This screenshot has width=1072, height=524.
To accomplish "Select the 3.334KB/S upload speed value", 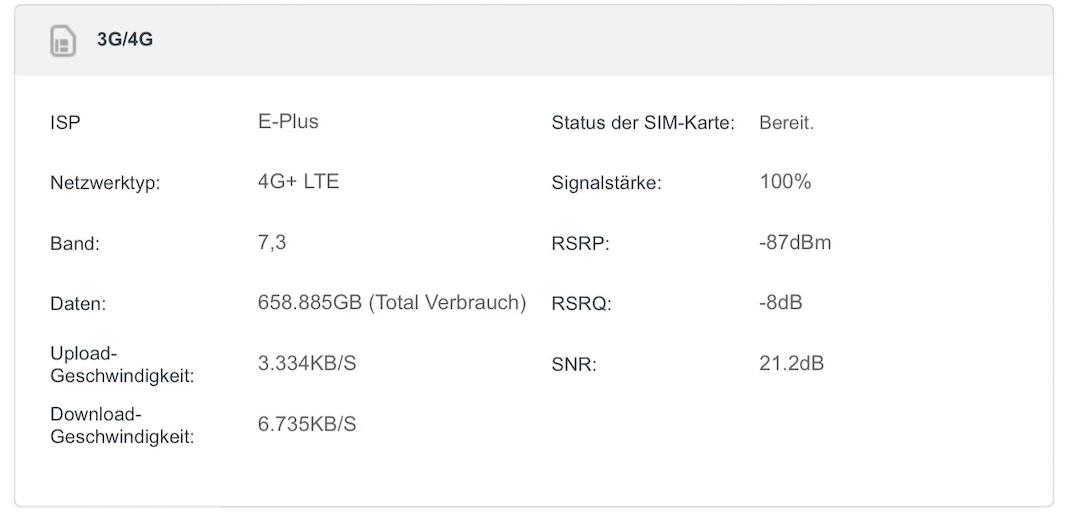I will coord(307,364).
